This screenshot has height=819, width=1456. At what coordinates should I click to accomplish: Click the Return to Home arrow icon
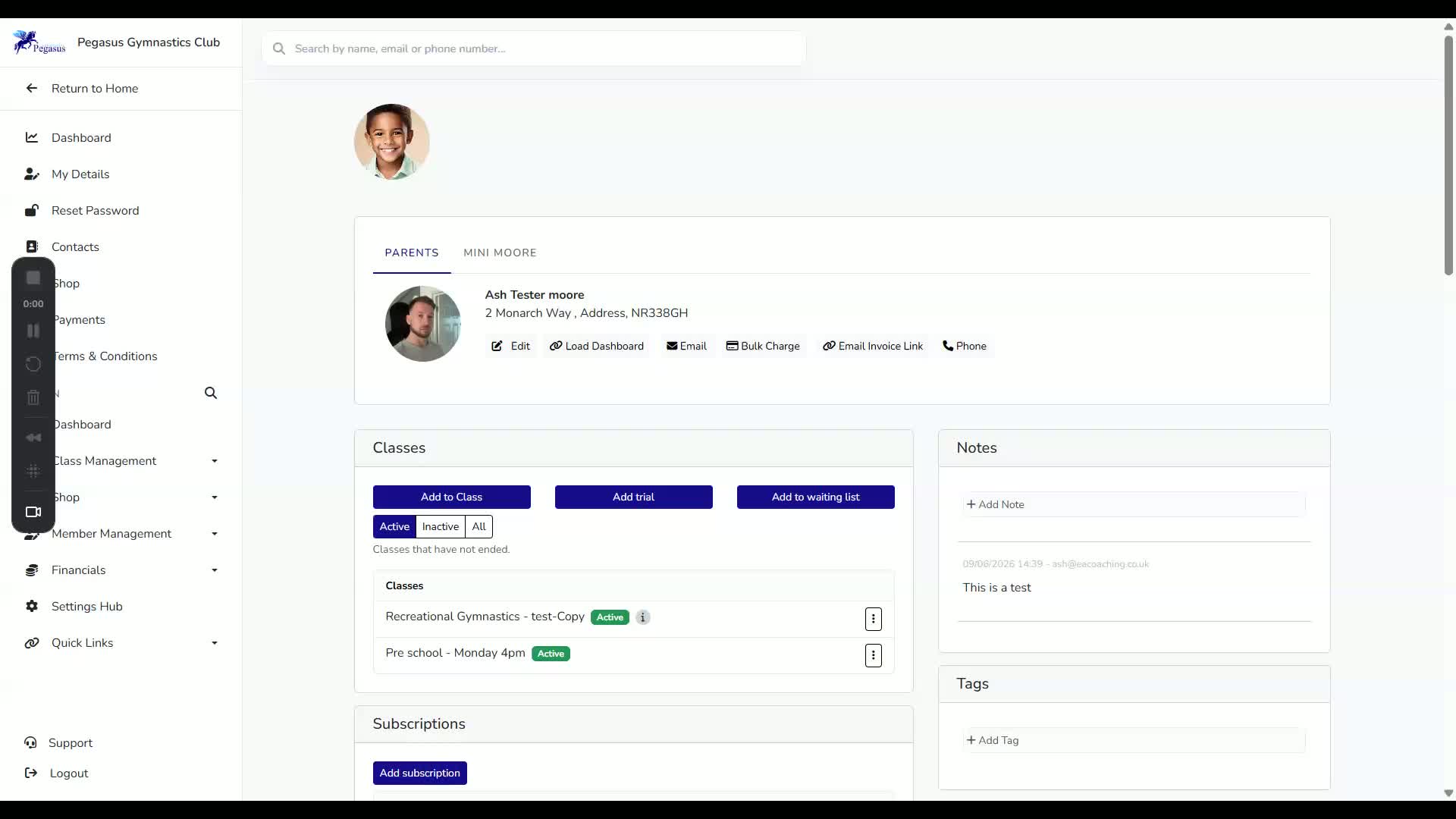click(x=32, y=88)
